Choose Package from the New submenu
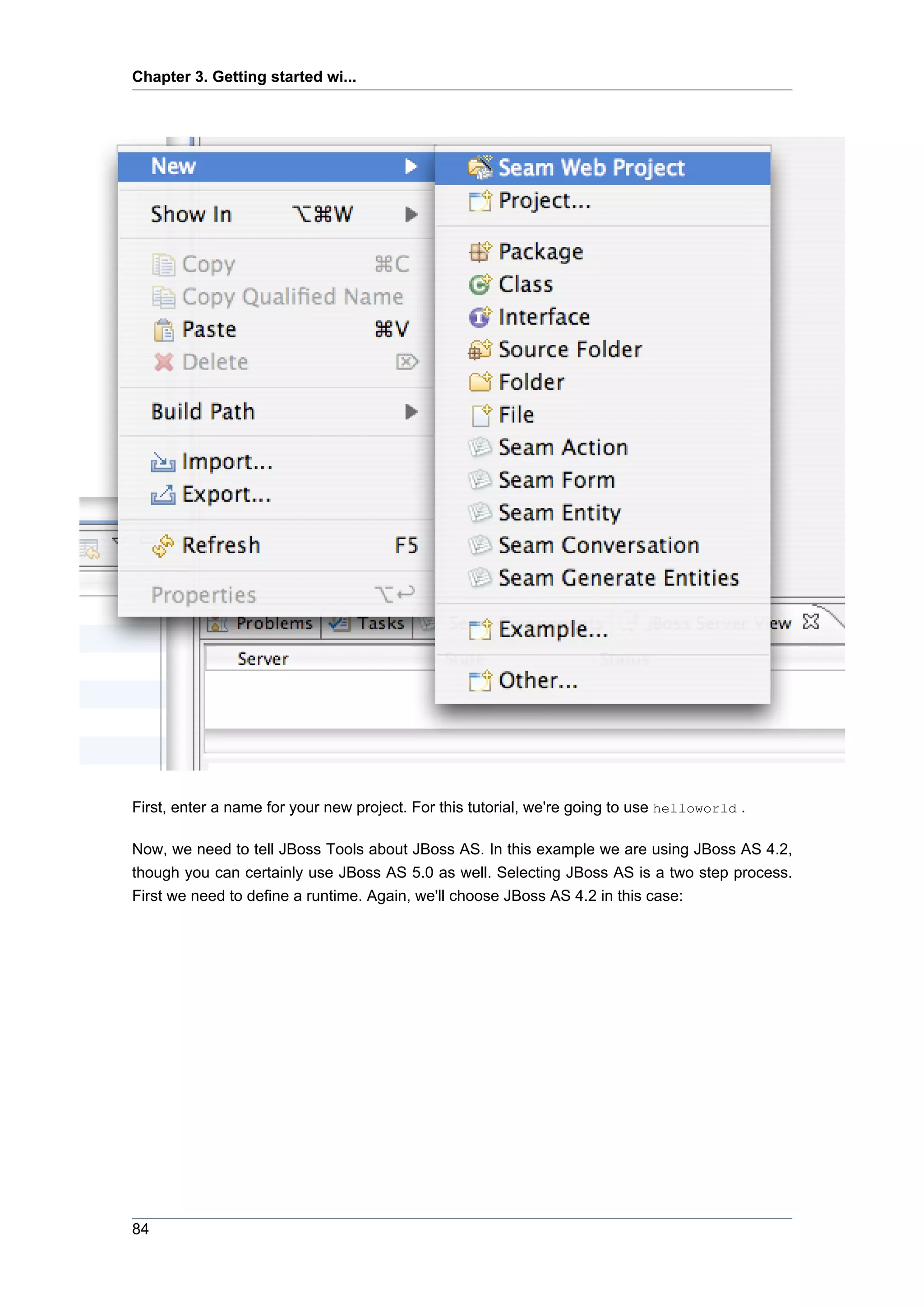The image size is (924, 1308). tap(602, 252)
